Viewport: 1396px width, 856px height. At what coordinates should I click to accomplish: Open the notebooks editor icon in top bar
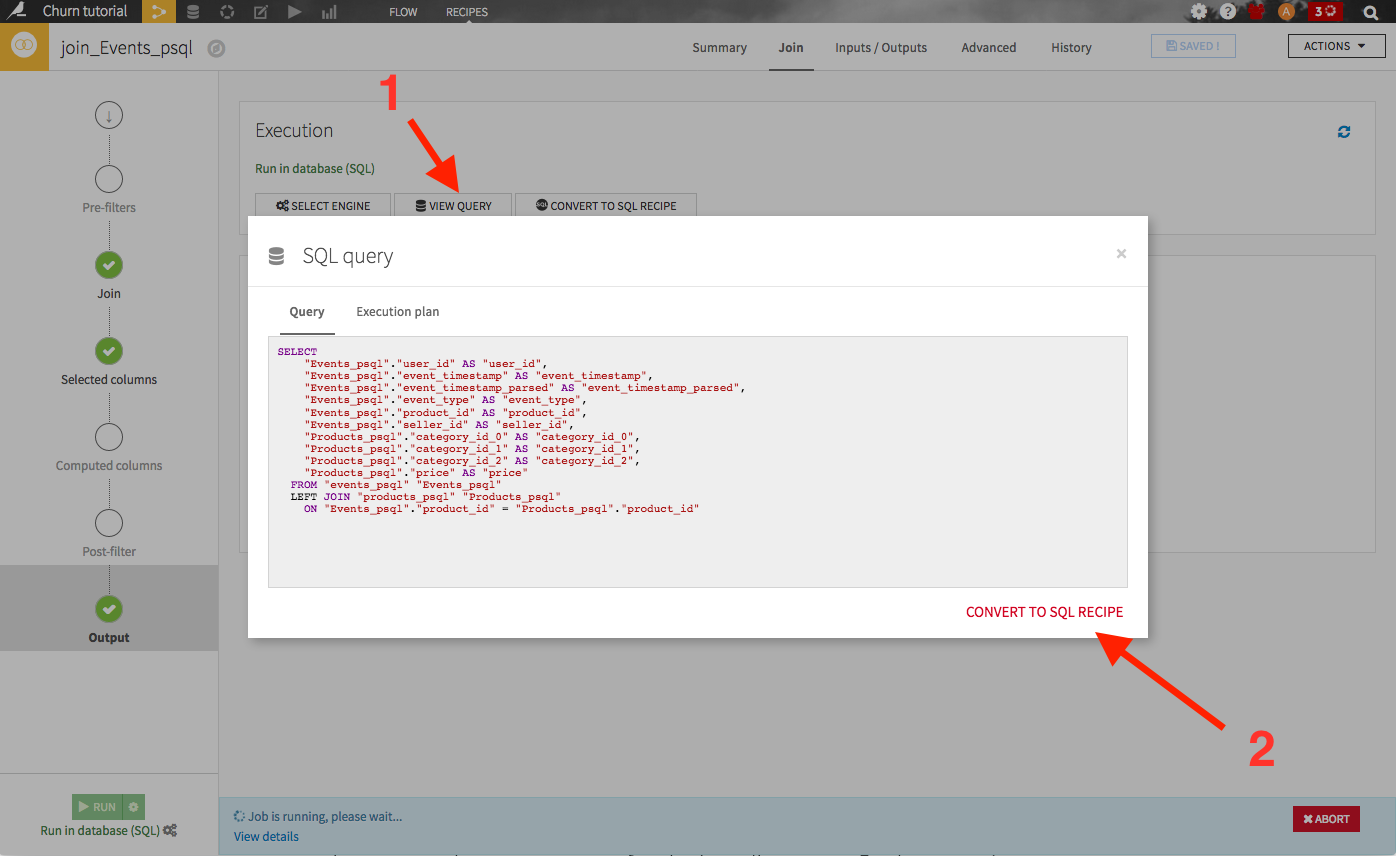tap(261, 11)
